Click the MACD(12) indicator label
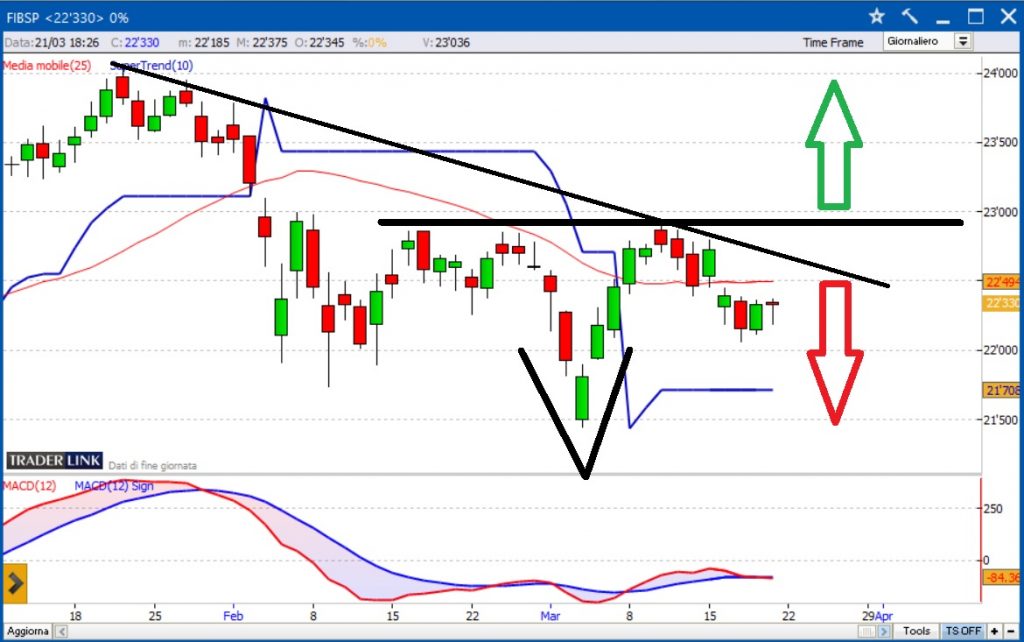The image size is (1024, 642). coord(30,486)
